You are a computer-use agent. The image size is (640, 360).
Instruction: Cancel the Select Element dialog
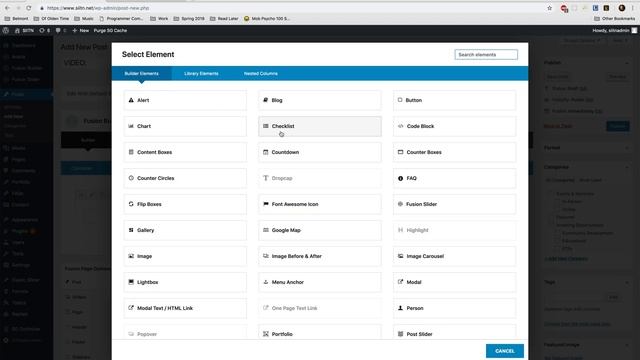[x=505, y=351]
